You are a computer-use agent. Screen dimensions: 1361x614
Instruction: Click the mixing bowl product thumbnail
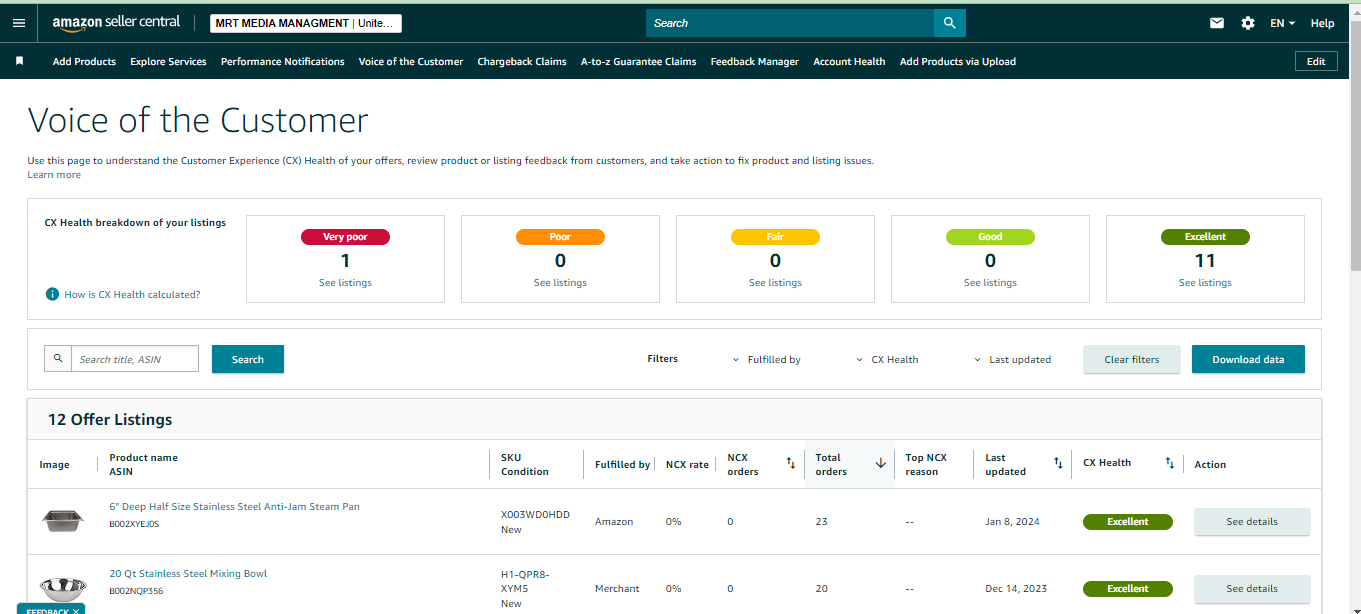point(62,588)
